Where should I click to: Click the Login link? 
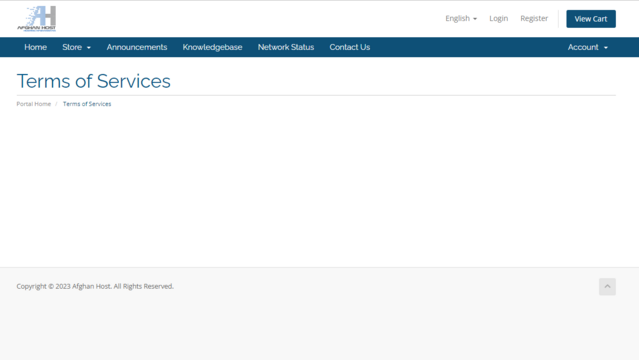[x=498, y=18]
